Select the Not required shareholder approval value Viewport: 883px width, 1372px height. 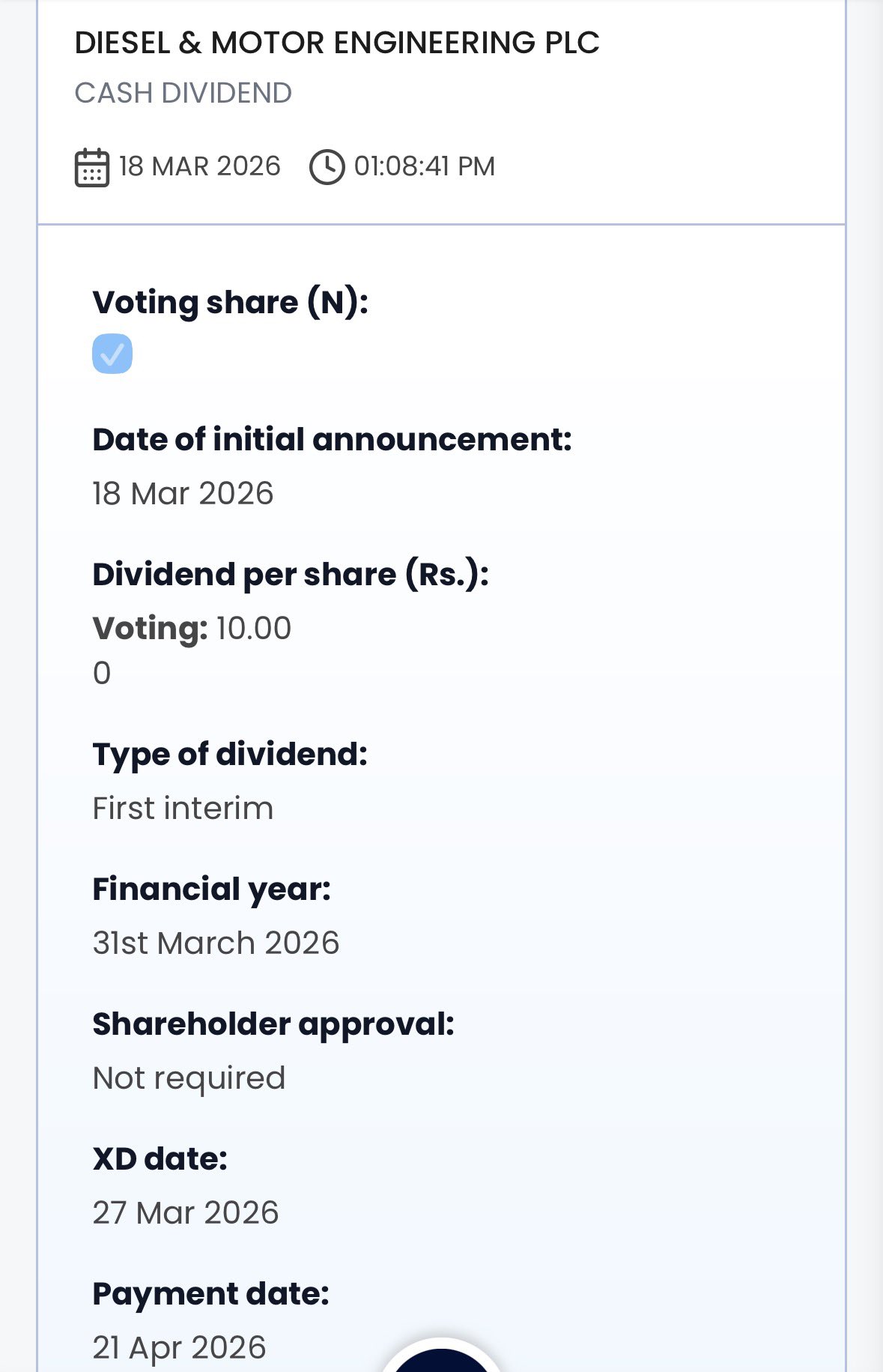pos(189,1078)
